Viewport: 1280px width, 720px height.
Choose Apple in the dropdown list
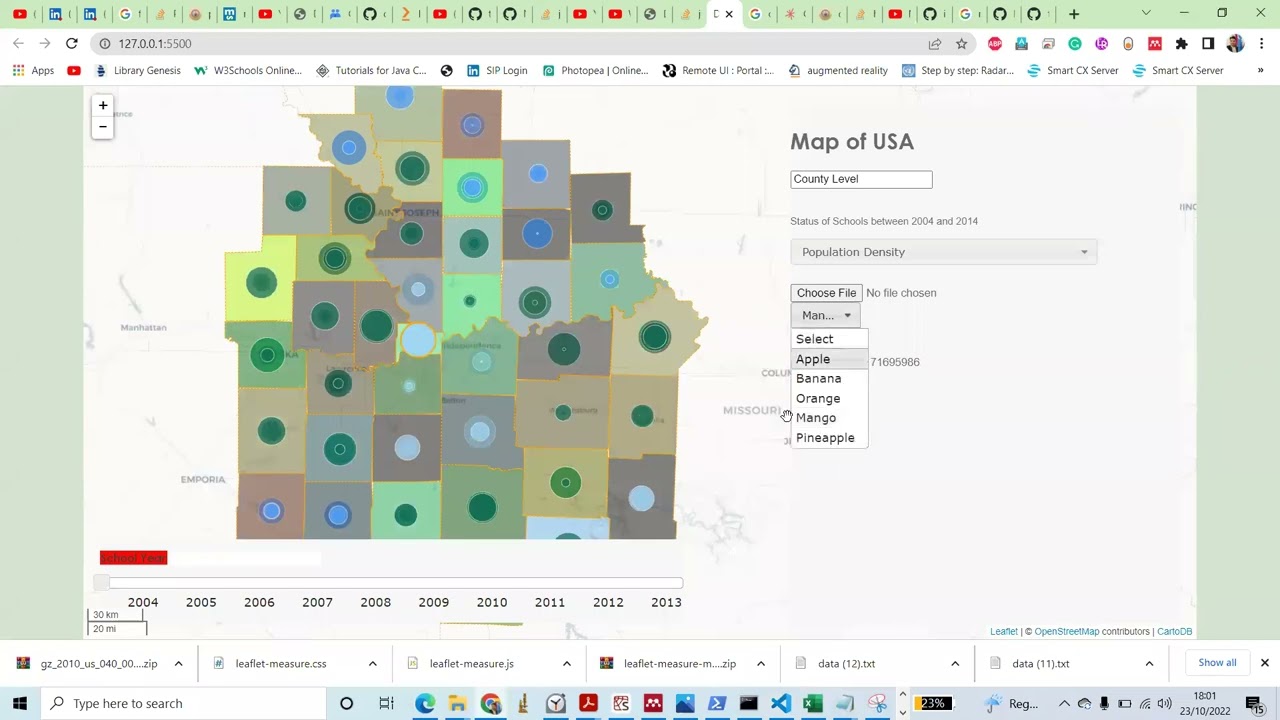coord(829,359)
